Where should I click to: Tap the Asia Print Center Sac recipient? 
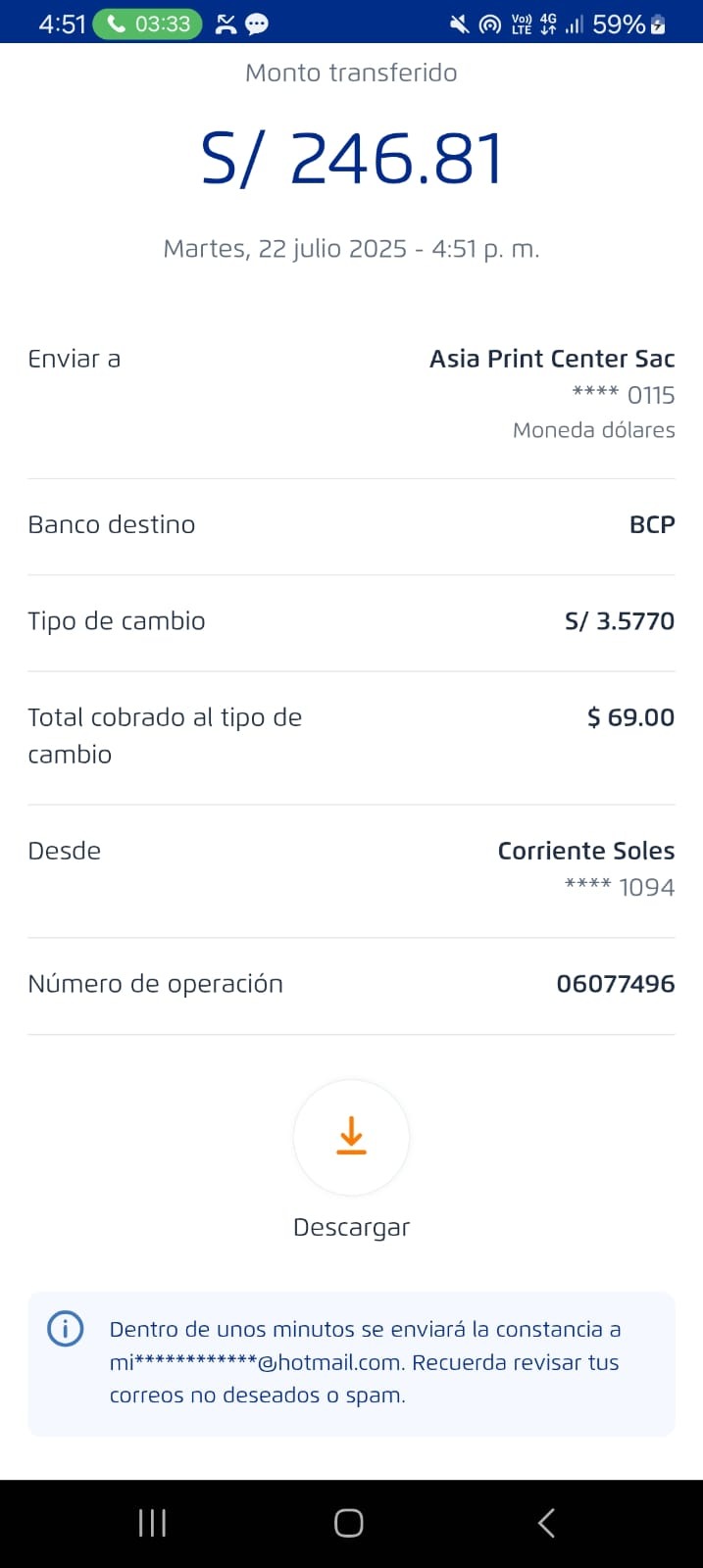tap(551, 359)
